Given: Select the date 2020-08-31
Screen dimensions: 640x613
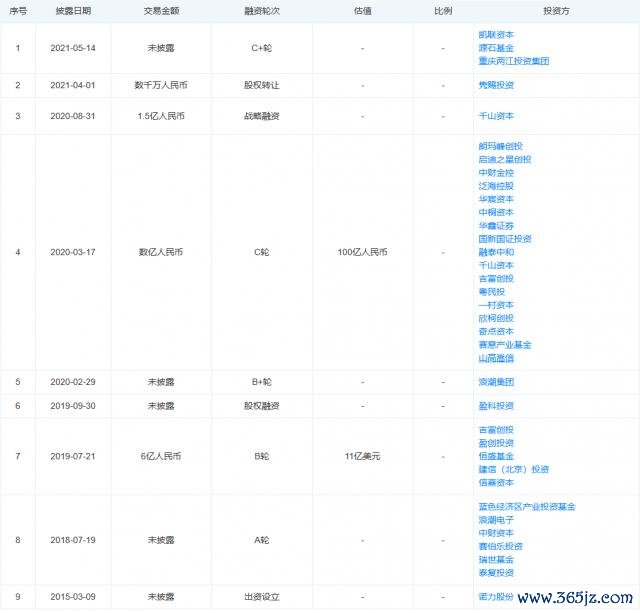Looking at the screenshot, I should tap(73, 116).
